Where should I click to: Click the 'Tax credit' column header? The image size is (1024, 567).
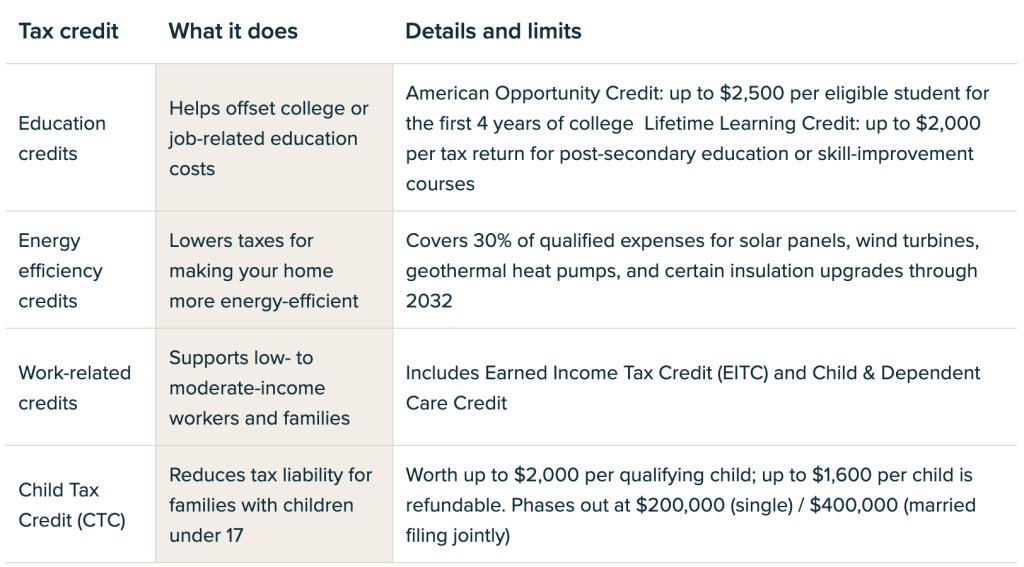(x=68, y=31)
